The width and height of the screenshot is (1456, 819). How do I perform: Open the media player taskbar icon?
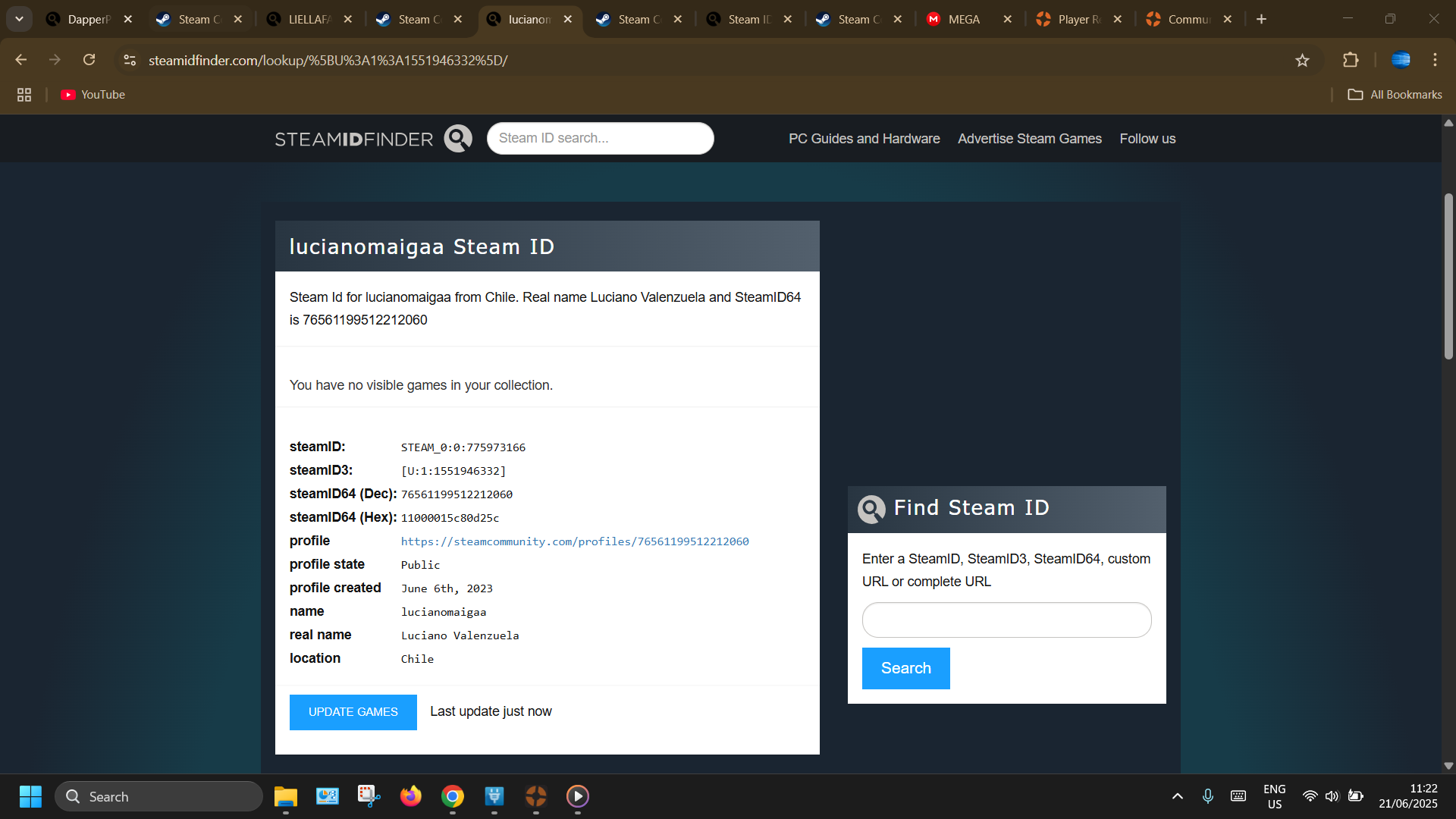coord(578,796)
